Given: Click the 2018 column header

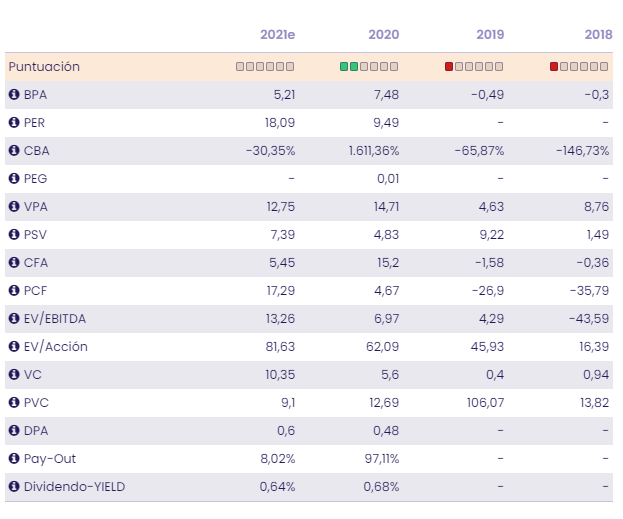Looking at the screenshot, I should coord(597,35).
